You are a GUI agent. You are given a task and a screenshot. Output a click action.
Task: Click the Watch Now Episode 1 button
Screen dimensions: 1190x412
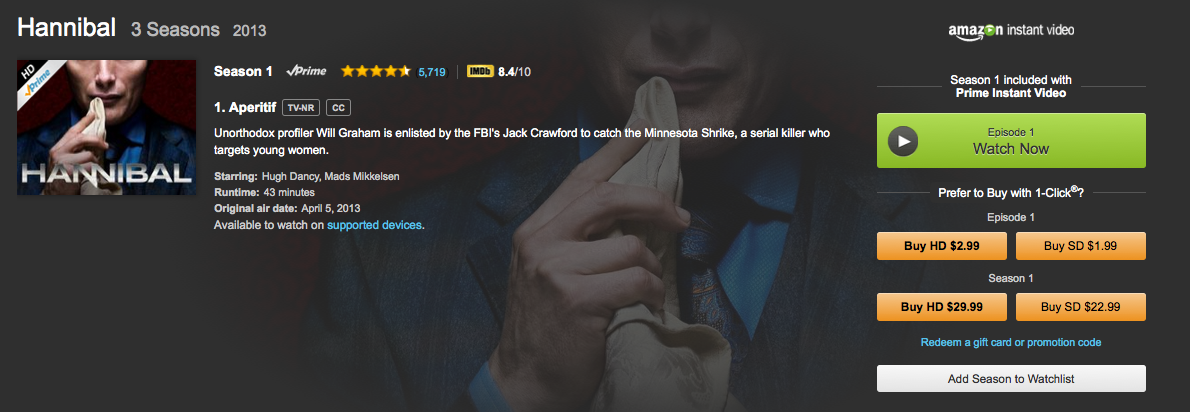(1011, 140)
